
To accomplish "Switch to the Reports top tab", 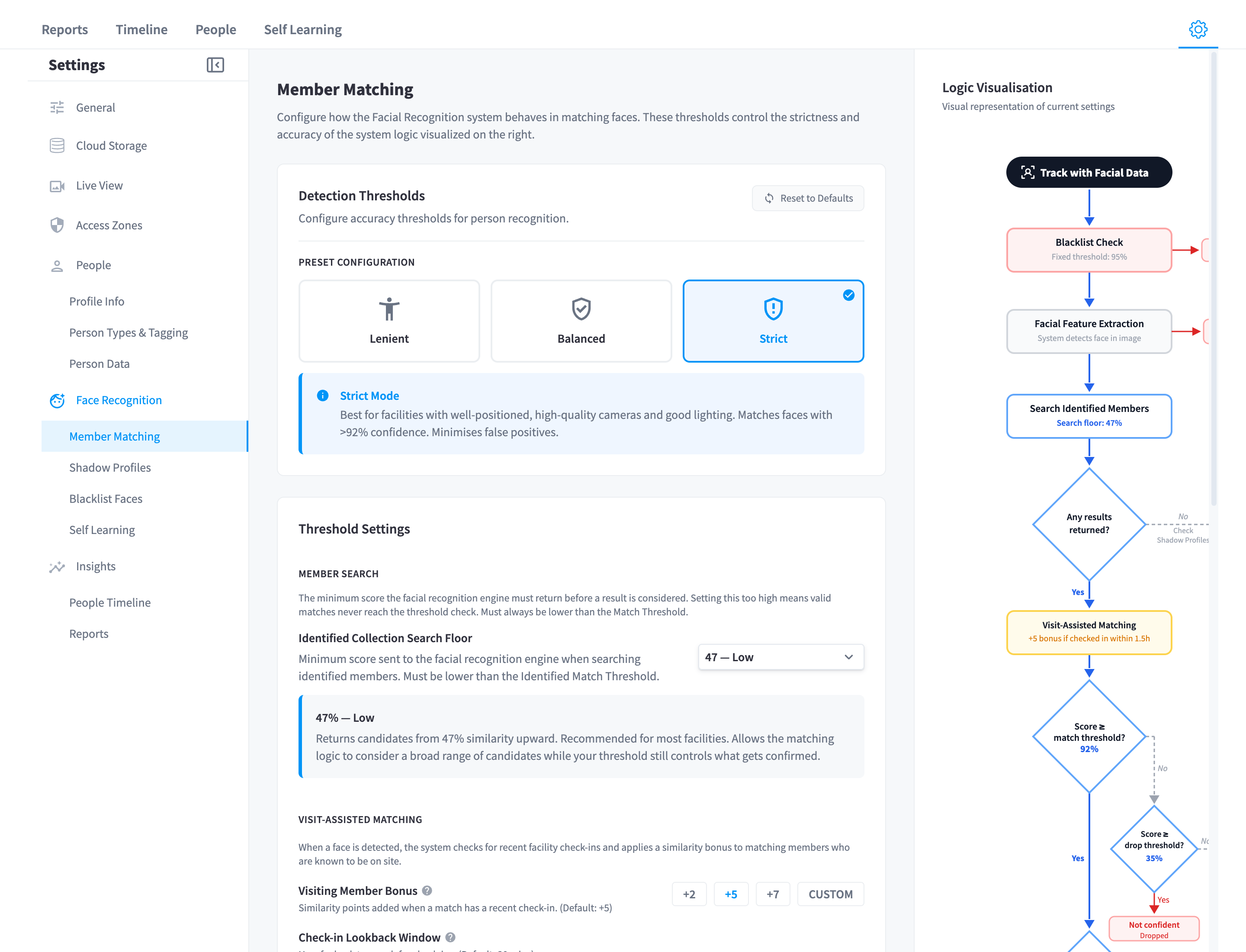I will 64,29.
